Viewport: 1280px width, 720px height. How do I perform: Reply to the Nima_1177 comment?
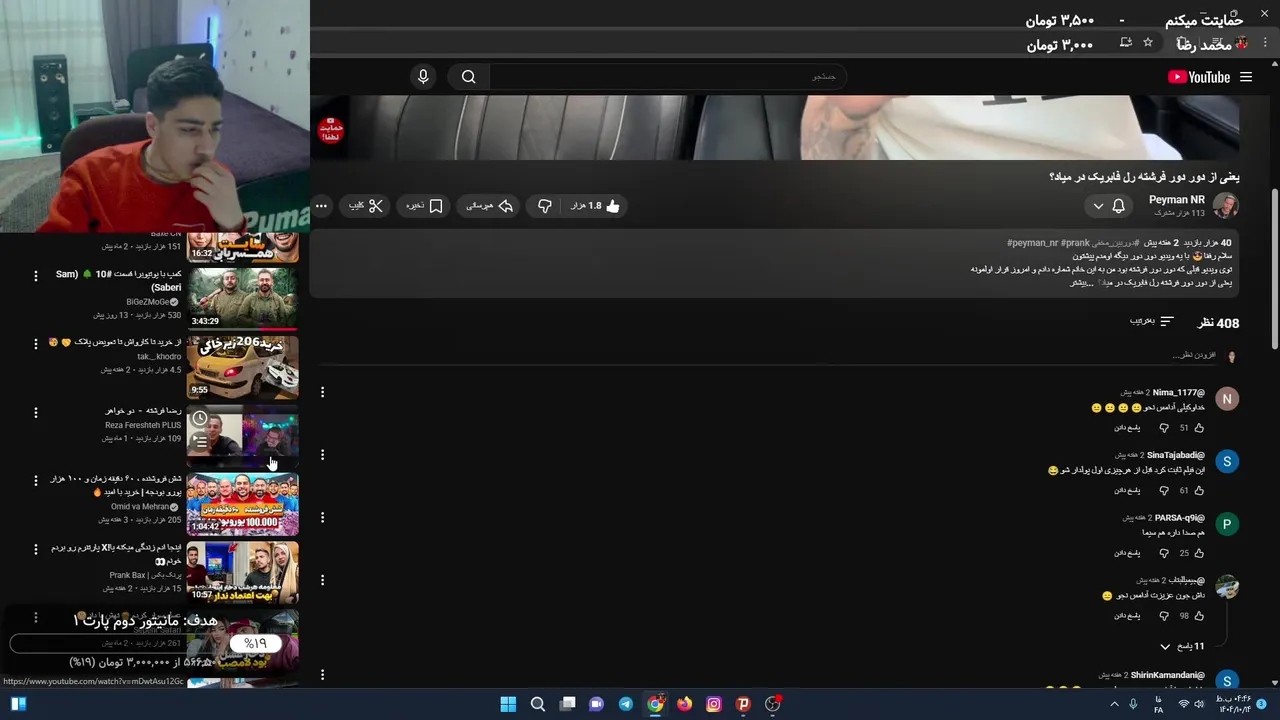click(1127, 428)
